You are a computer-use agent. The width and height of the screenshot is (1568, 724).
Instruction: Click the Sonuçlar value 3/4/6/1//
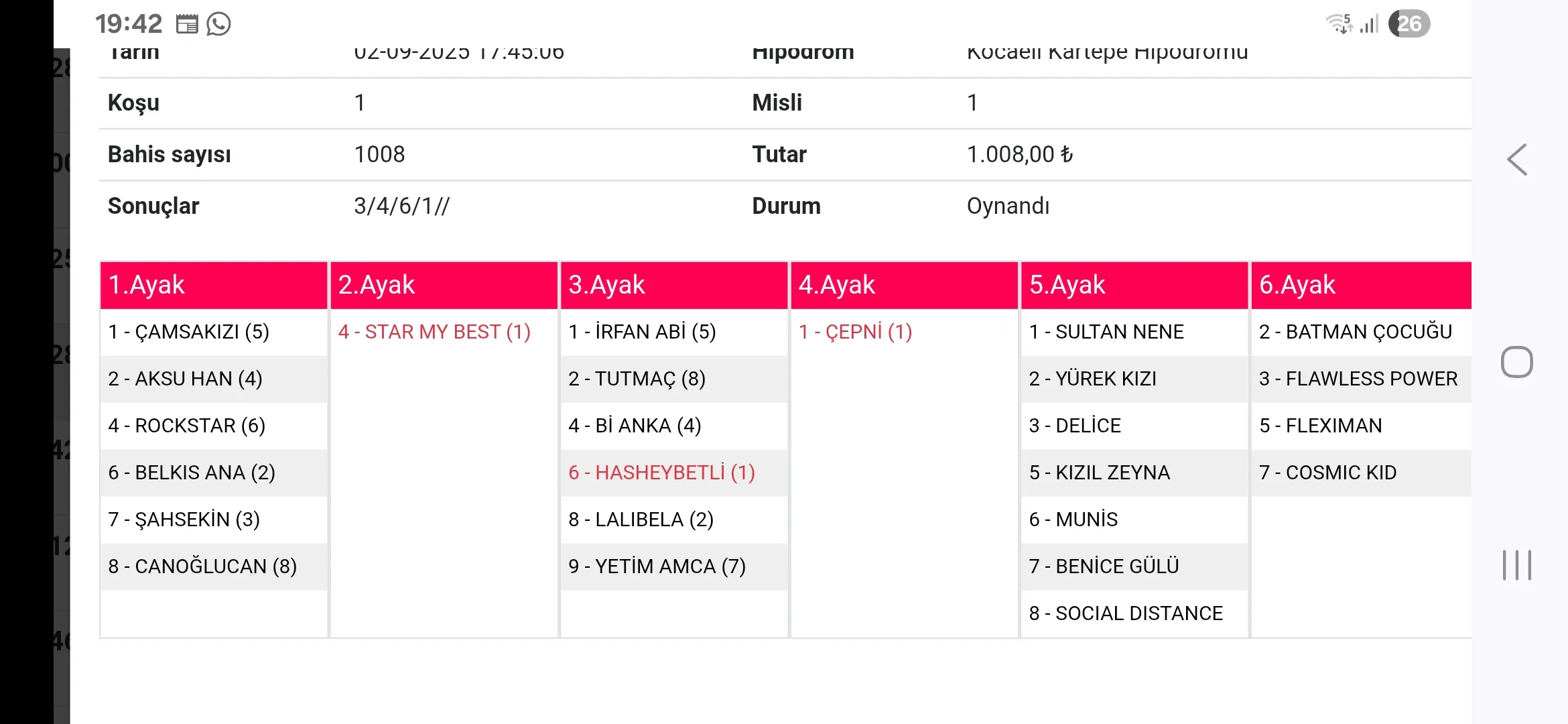401,206
